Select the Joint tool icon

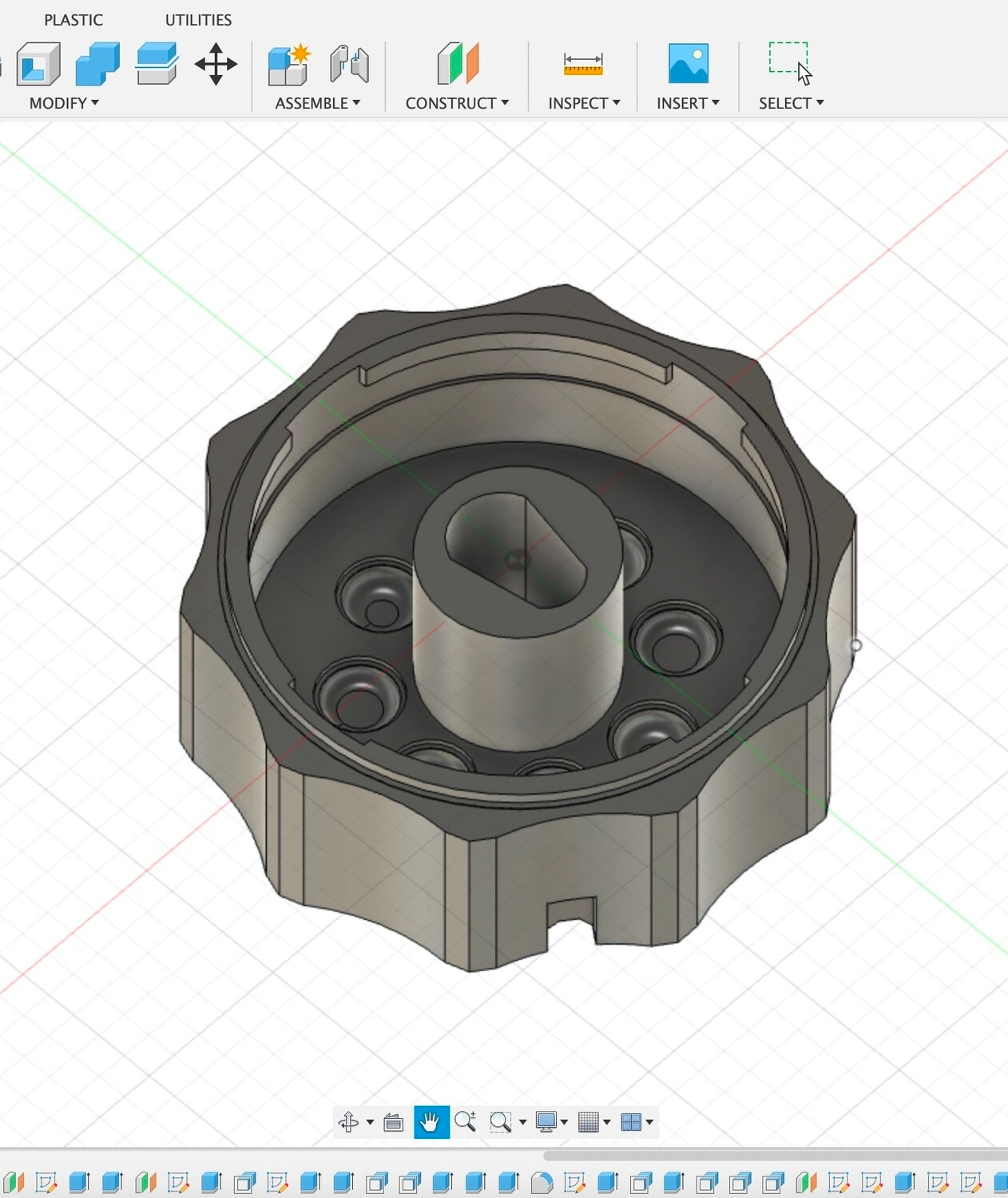click(x=349, y=64)
